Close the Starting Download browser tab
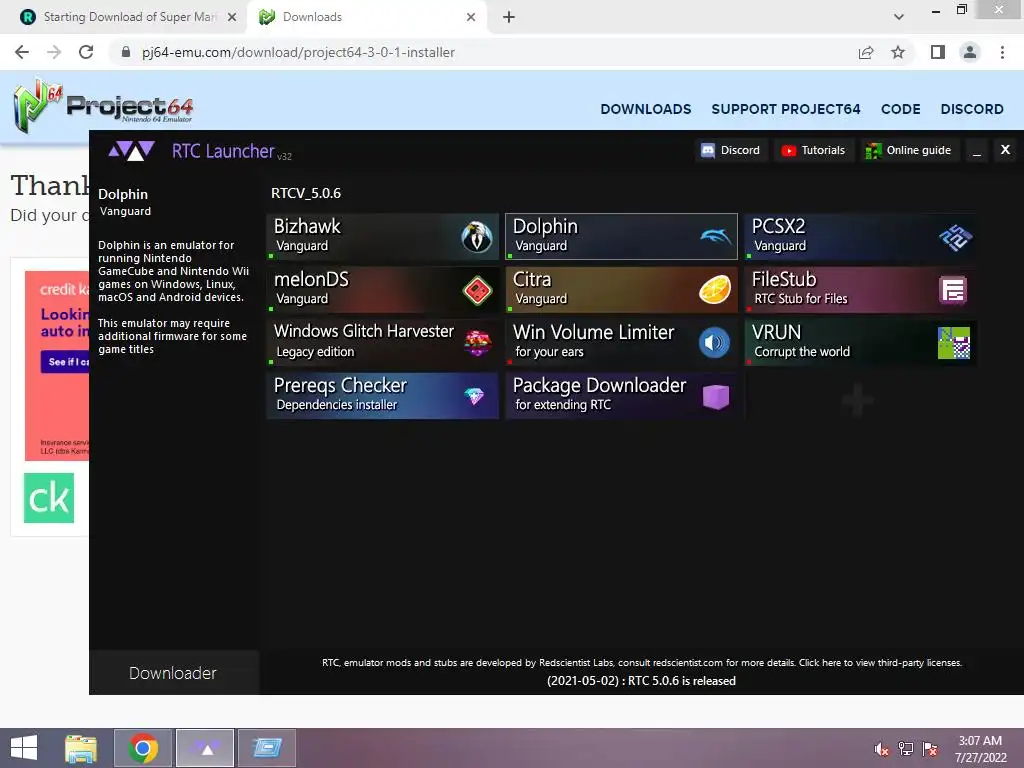Image resolution: width=1024 pixels, height=768 pixels. click(232, 17)
